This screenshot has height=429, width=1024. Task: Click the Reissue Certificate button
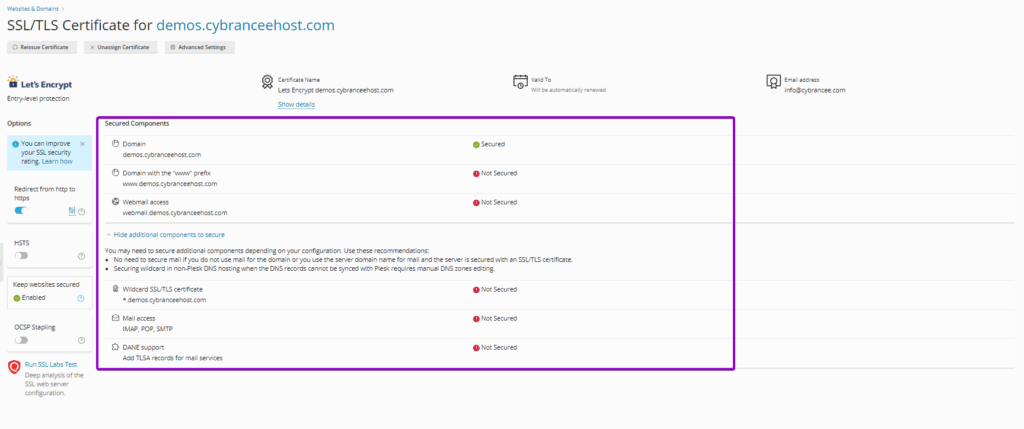pyautogui.click(x=42, y=48)
